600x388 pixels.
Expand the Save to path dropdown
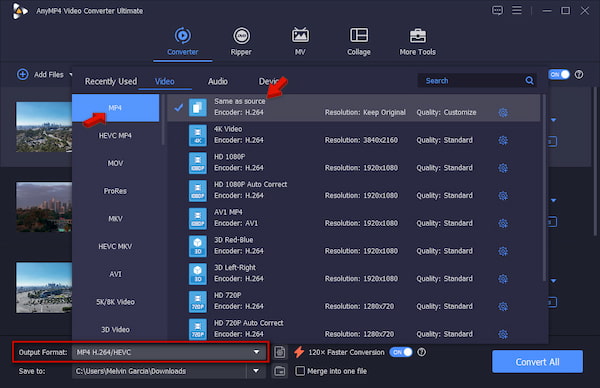coord(256,371)
